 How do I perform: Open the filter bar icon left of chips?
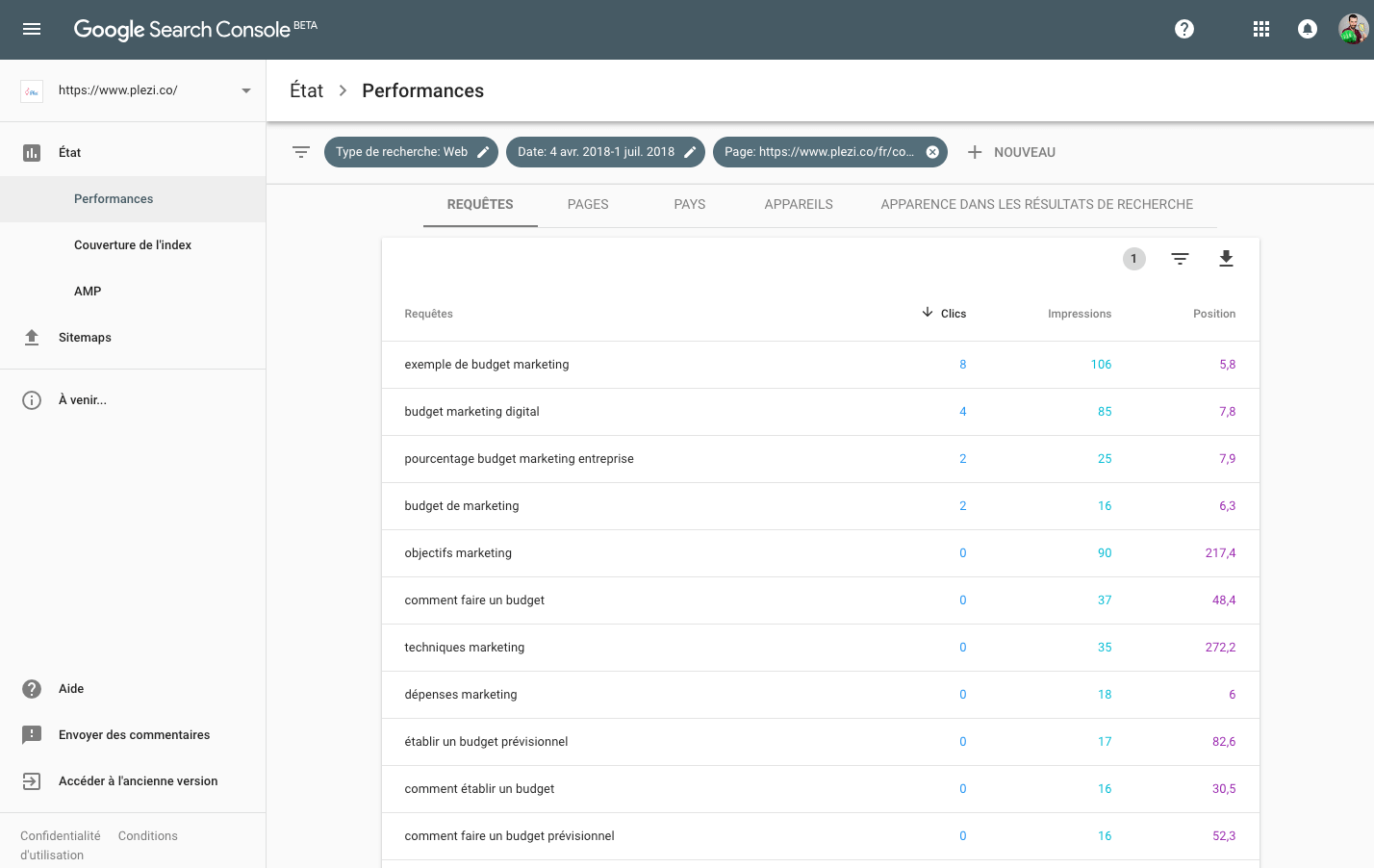pyautogui.click(x=301, y=152)
